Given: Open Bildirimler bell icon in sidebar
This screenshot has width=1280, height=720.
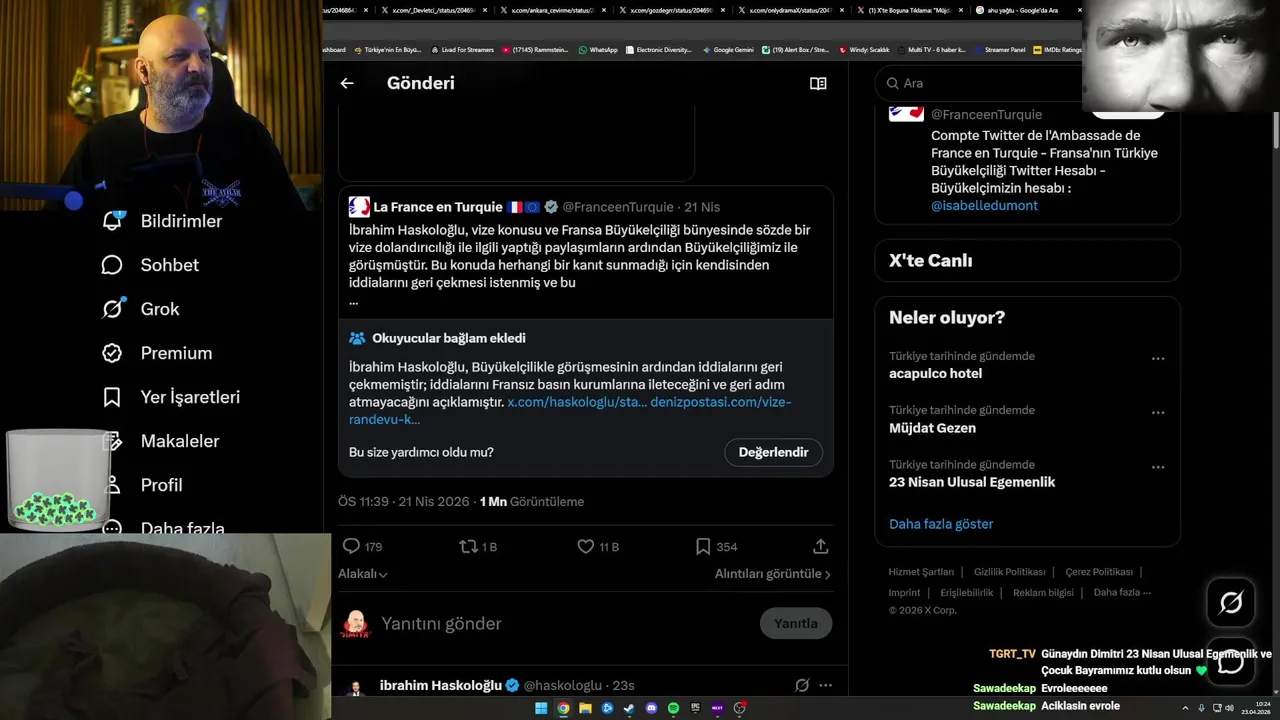Looking at the screenshot, I should (x=113, y=221).
